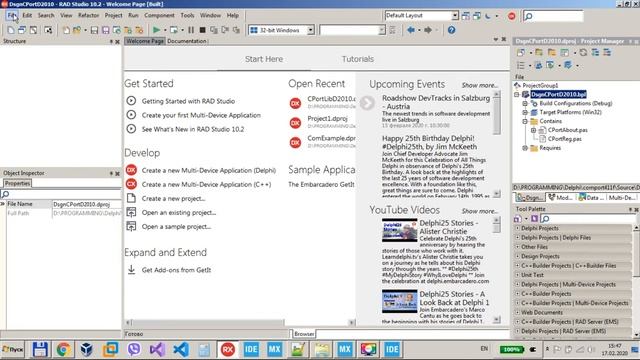Expand the Other Files palette category
640x360 pixels.
[x=518, y=247]
